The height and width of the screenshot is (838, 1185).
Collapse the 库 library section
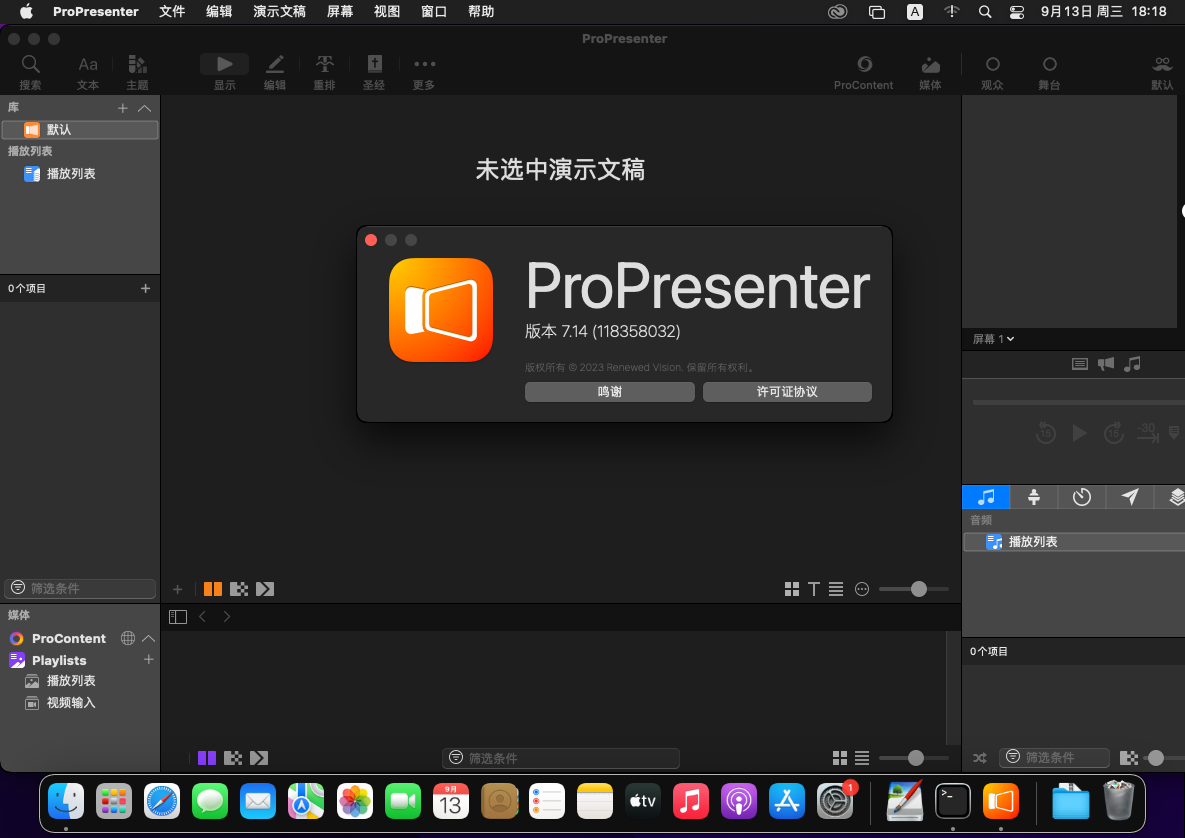[145, 108]
